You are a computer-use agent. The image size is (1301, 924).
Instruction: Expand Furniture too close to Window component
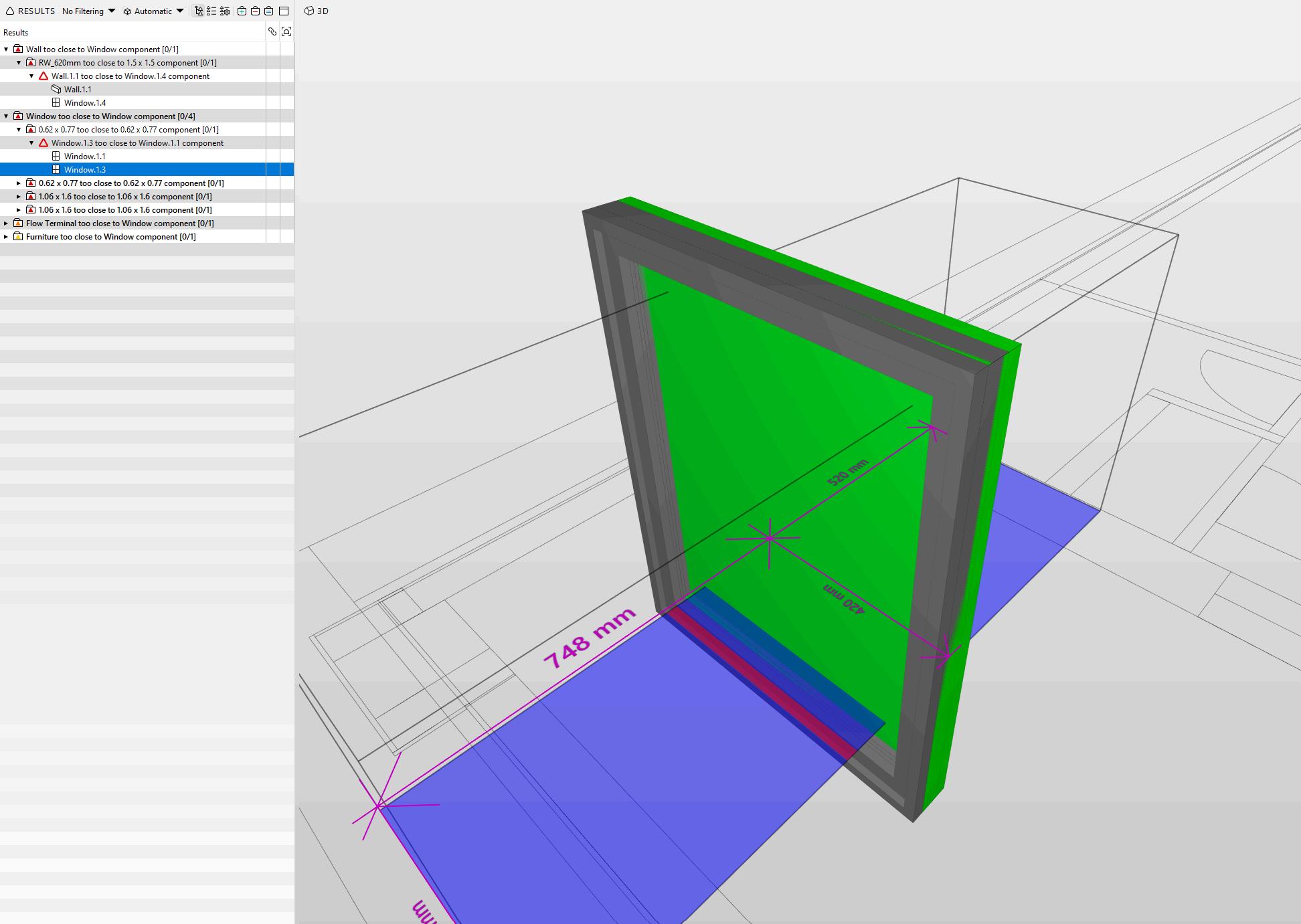click(6, 236)
